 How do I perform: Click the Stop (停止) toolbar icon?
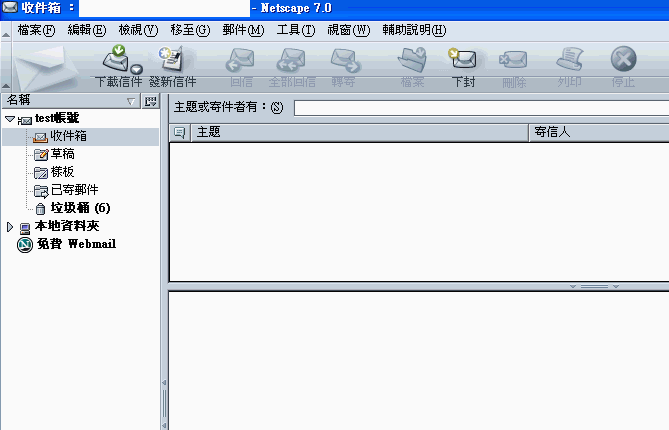(623, 59)
